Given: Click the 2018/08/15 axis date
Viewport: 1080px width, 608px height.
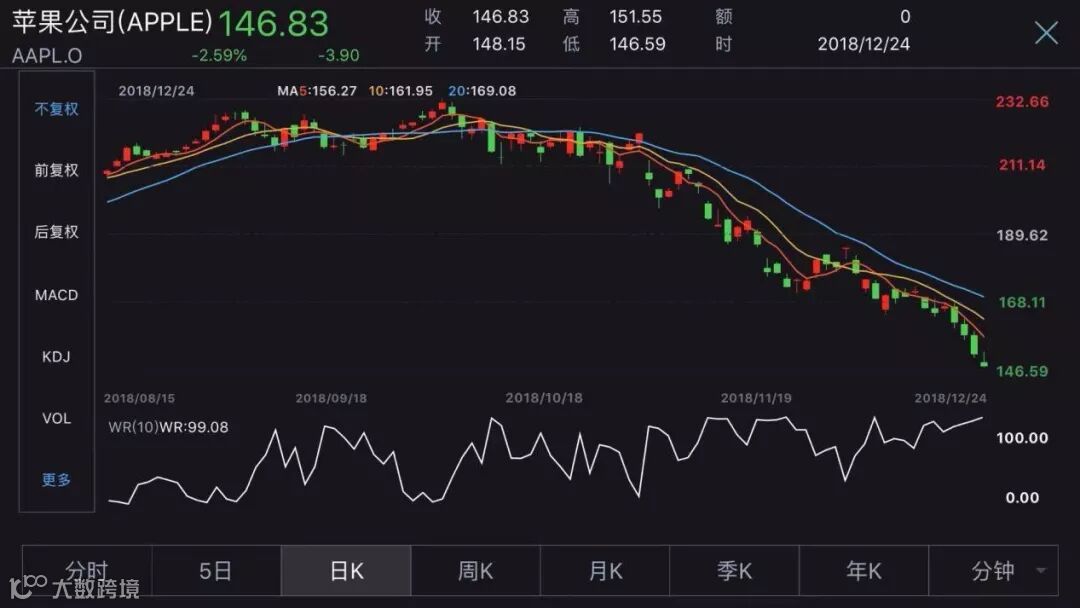Looking at the screenshot, I should pos(139,398).
